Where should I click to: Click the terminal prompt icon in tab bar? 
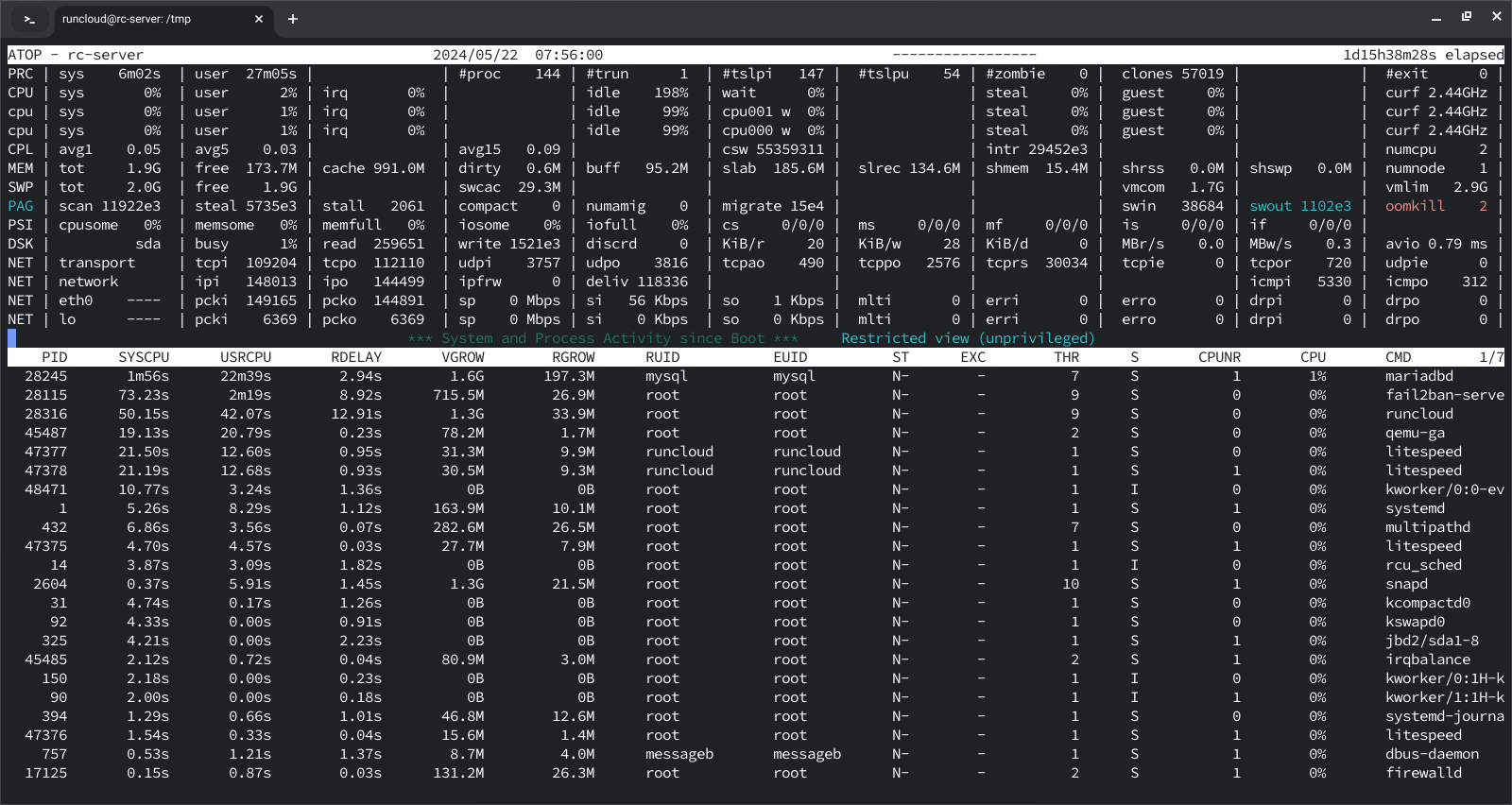[29, 19]
